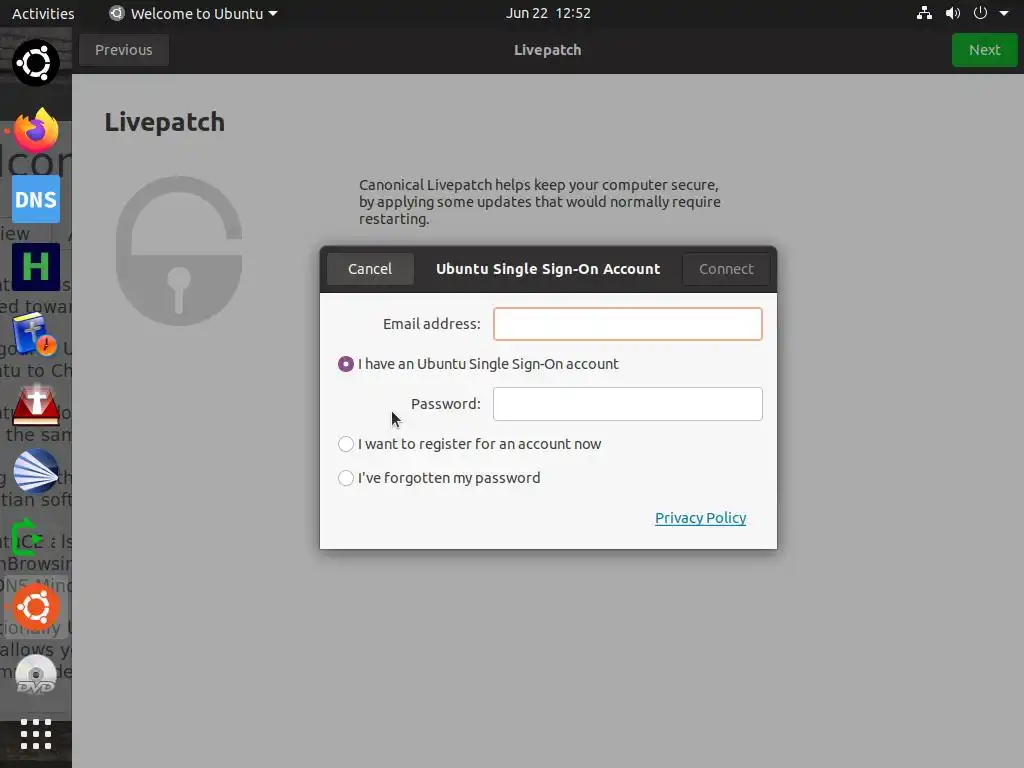Open the DVD disc icon in dock
1024x768 pixels.
pyautogui.click(x=36, y=673)
